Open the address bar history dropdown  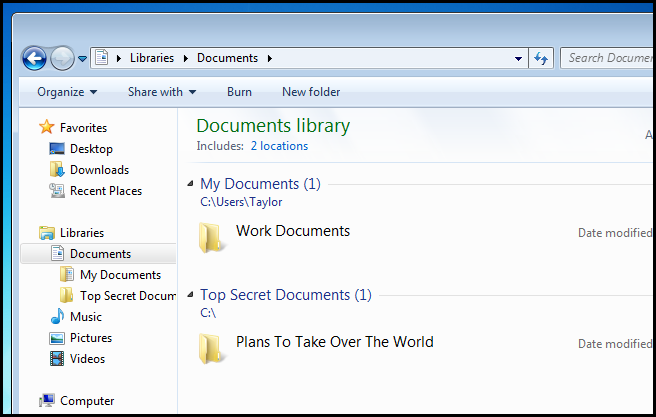[x=518, y=59]
